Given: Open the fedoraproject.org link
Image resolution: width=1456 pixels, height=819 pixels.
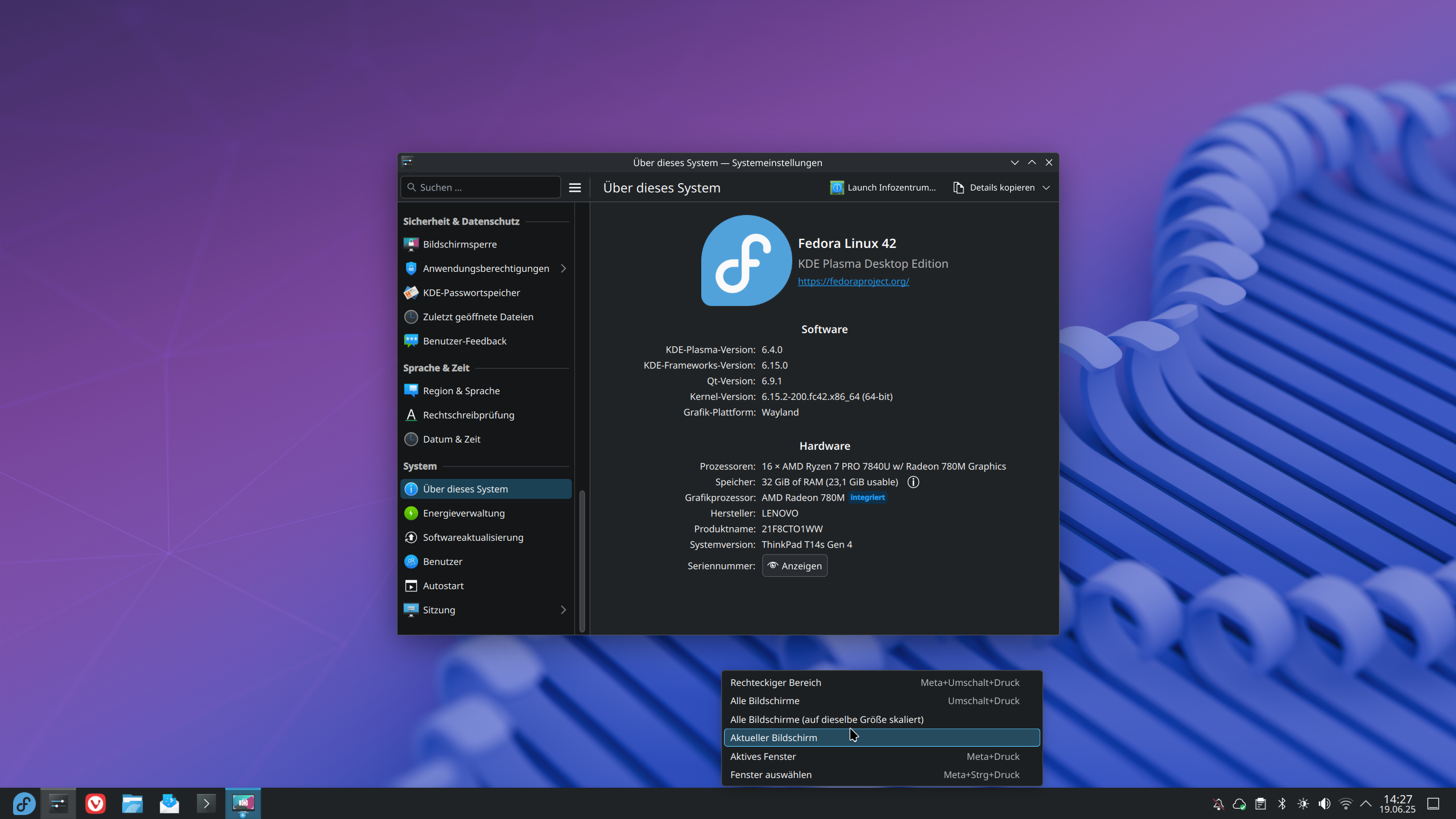Looking at the screenshot, I should pos(853,282).
